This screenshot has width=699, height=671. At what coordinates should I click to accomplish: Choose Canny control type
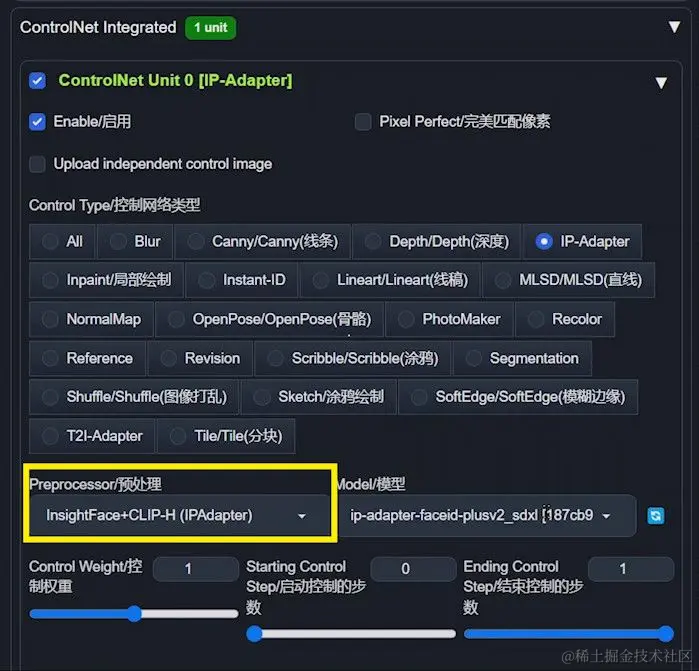[x=263, y=242]
